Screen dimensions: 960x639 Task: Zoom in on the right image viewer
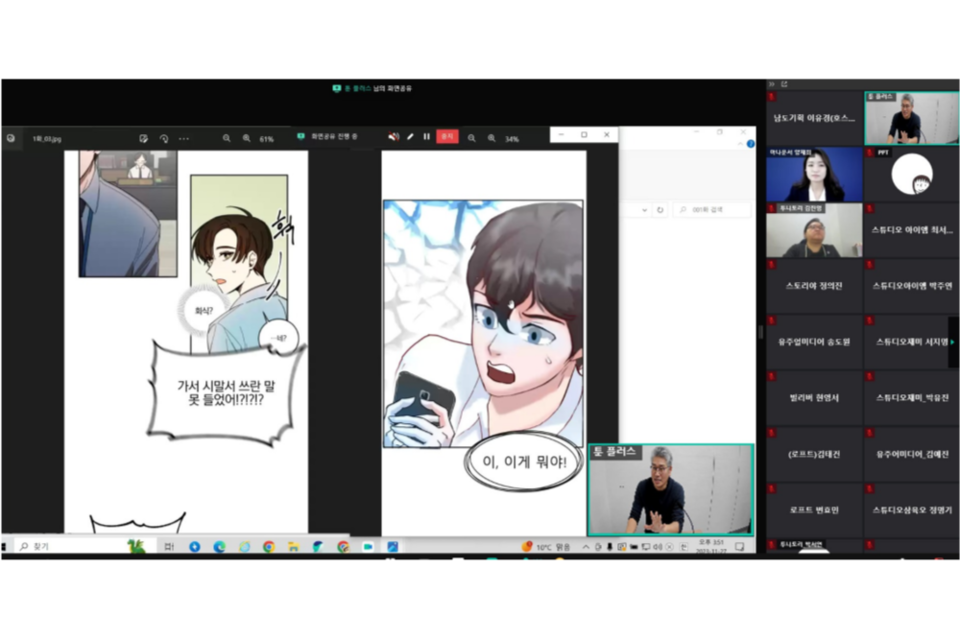(491, 139)
